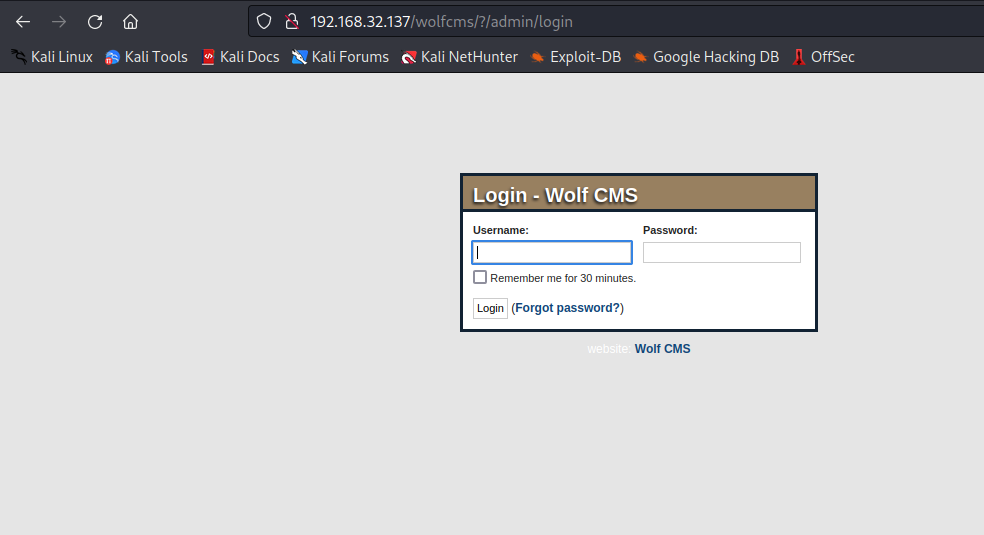The width and height of the screenshot is (984, 535).
Task: Follow the Forgot password? link
Action: 568,308
